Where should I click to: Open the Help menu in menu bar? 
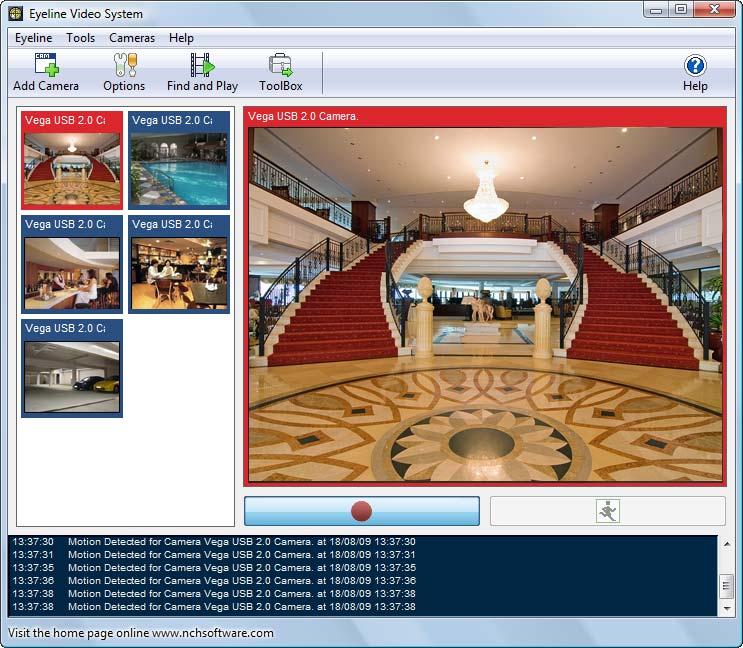click(x=181, y=38)
